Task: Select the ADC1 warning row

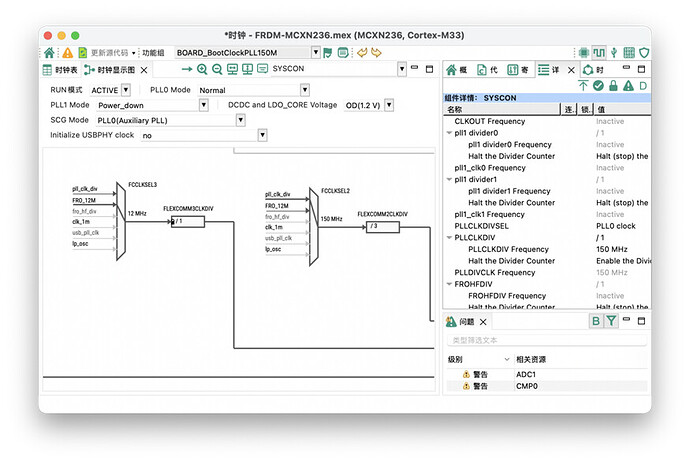Action: pos(547,375)
